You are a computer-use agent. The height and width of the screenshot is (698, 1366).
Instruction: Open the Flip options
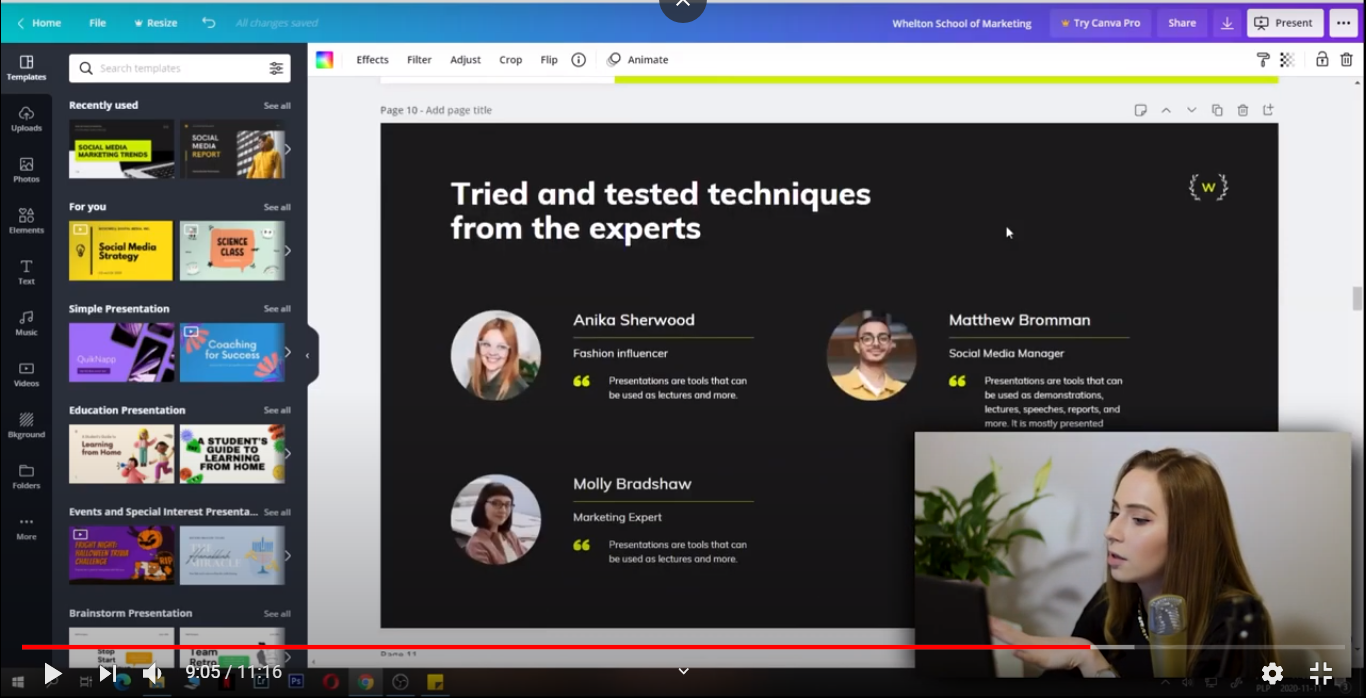click(549, 60)
